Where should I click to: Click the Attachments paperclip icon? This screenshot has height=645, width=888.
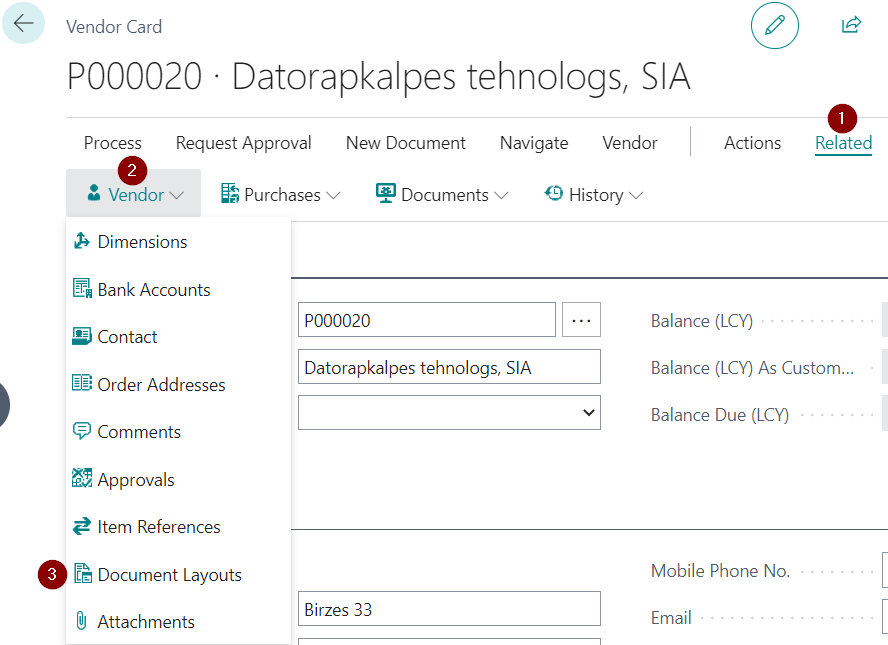[82, 621]
